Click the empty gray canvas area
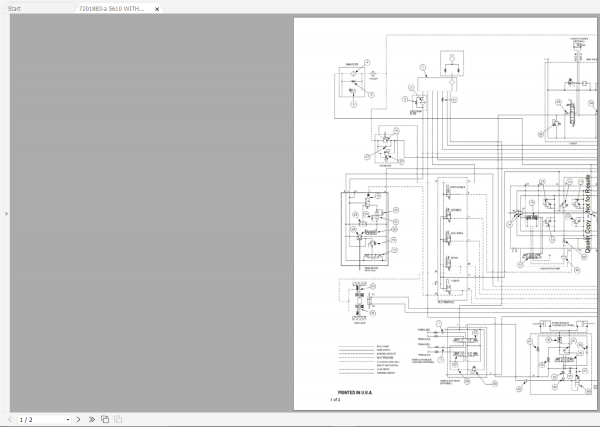This screenshot has width=600, height=427. (152, 214)
